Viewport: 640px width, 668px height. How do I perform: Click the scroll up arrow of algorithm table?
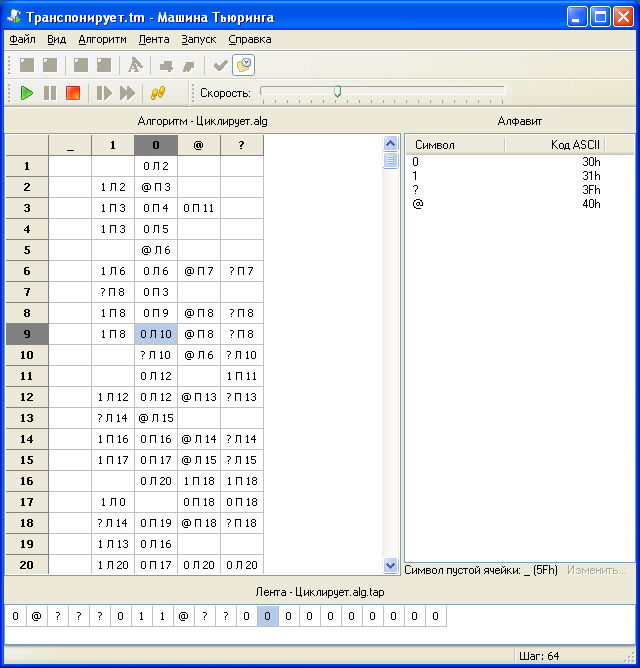click(390, 144)
